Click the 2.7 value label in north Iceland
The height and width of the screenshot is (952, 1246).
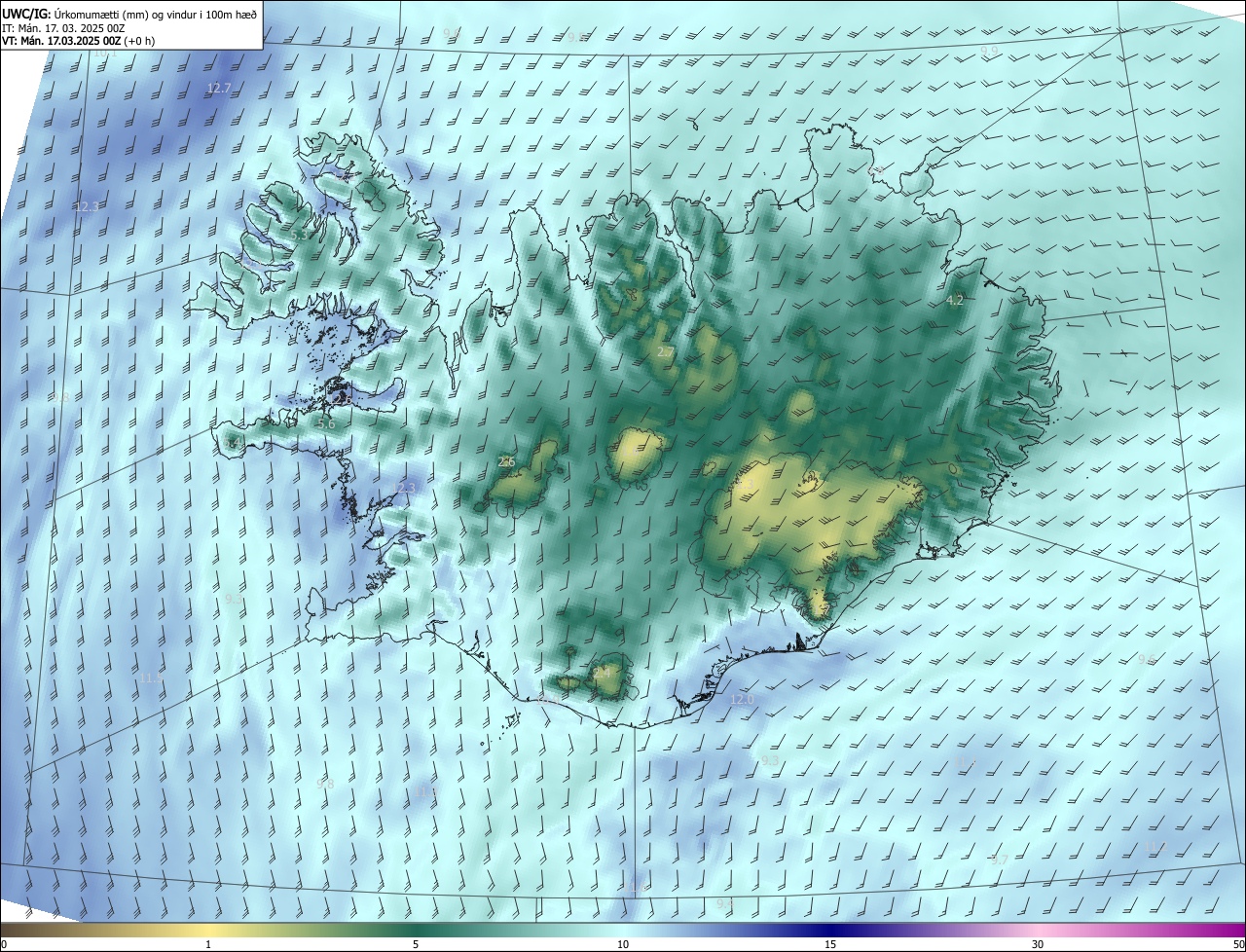(x=666, y=351)
